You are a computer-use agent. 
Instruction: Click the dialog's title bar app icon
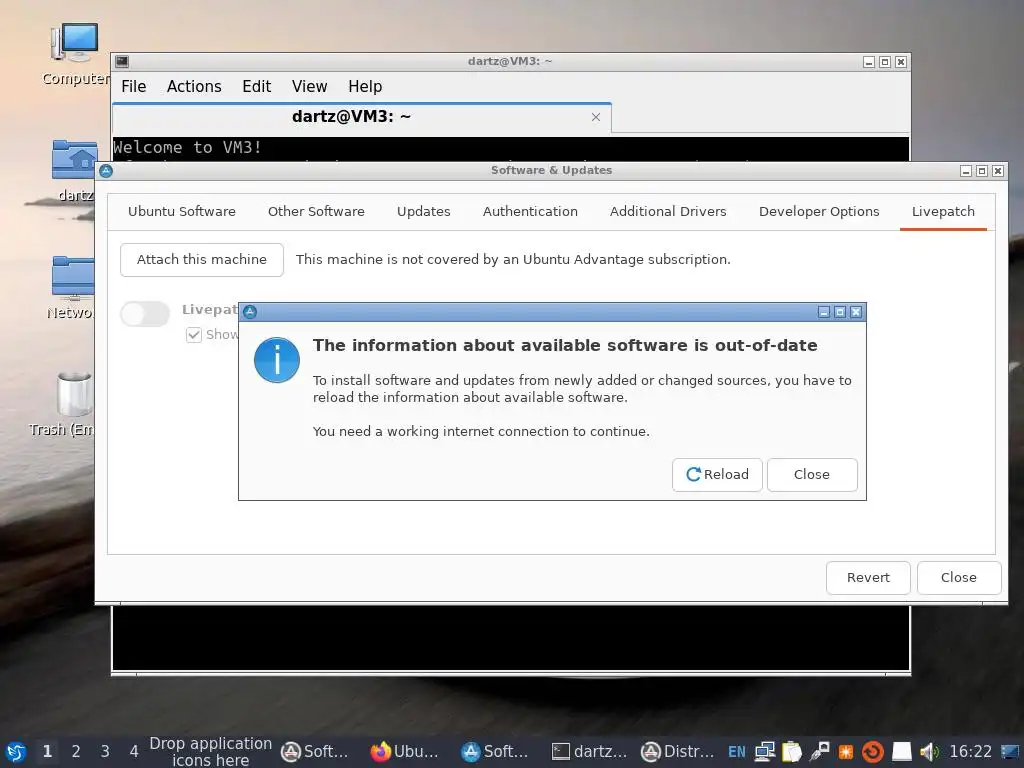click(249, 312)
